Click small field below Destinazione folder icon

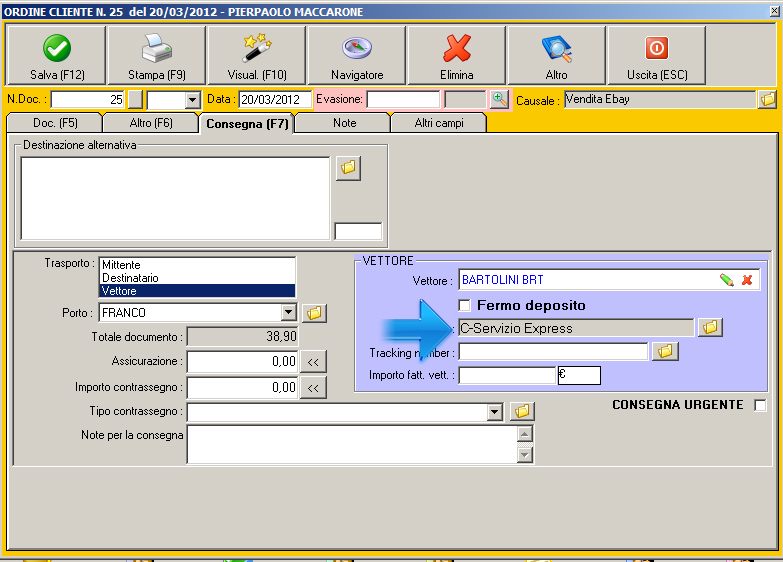click(358, 231)
